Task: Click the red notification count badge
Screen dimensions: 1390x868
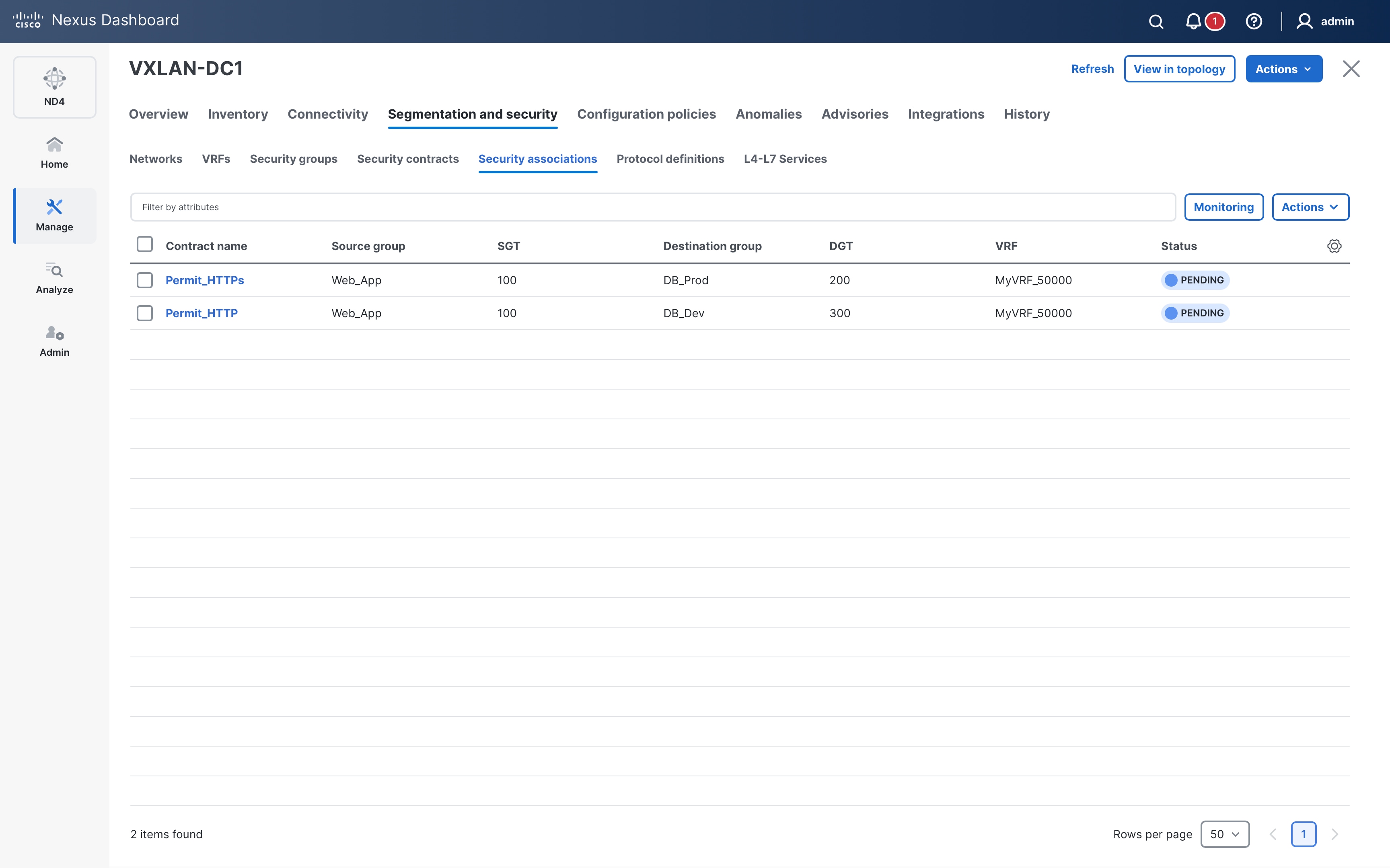Action: (x=1214, y=21)
